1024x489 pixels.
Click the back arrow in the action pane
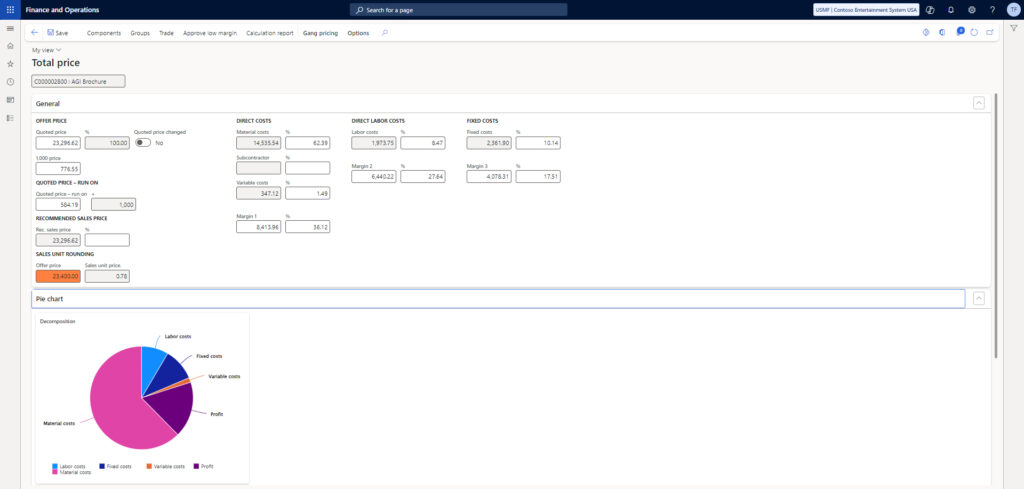[35, 33]
